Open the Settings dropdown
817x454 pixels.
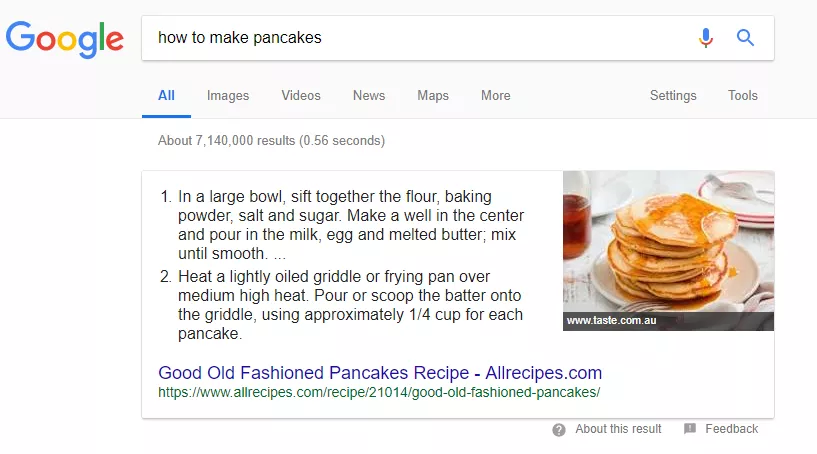tap(673, 96)
